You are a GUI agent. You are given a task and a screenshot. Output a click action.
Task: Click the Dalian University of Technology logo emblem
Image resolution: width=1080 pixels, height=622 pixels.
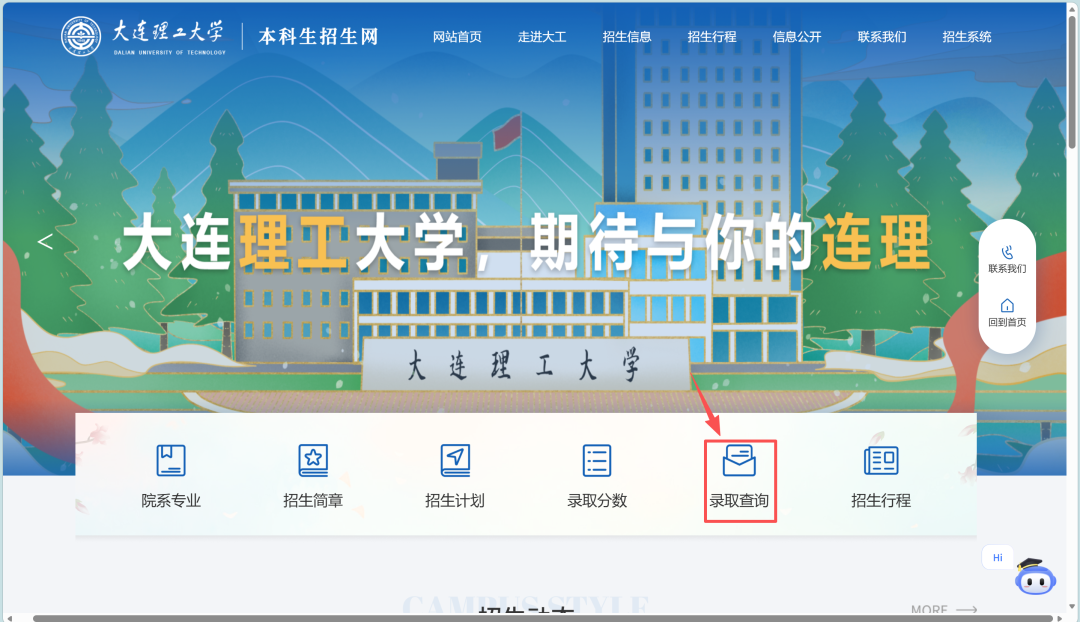[x=81, y=36]
